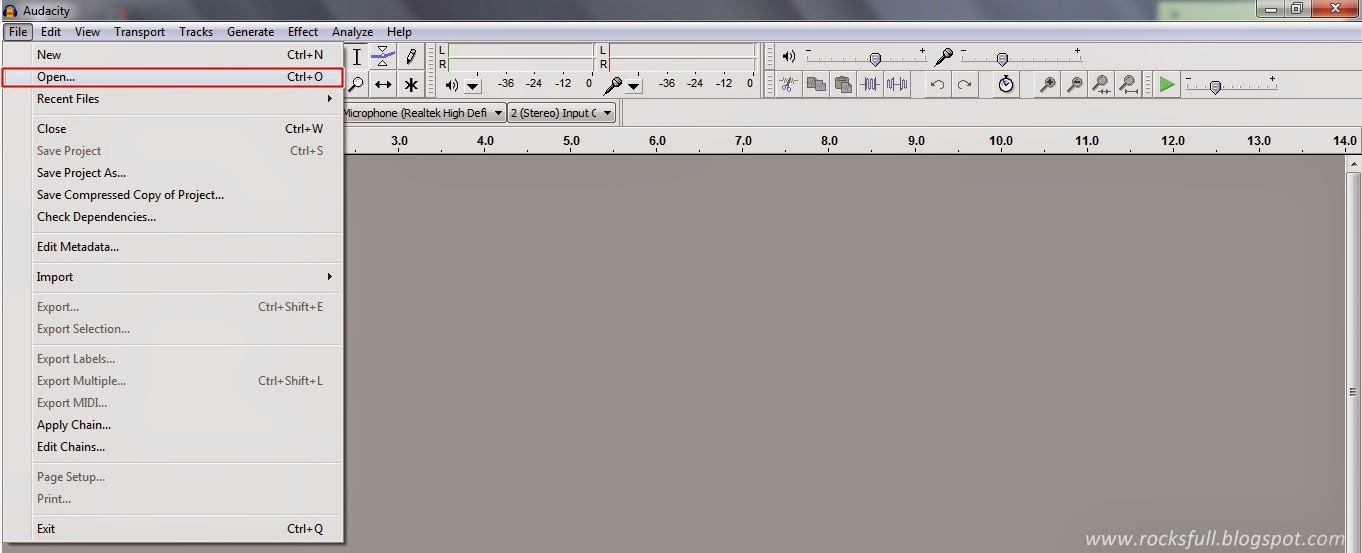Image resolution: width=1362 pixels, height=553 pixels.
Task: Adjust the output volume slider
Action: [x=875, y=59]
